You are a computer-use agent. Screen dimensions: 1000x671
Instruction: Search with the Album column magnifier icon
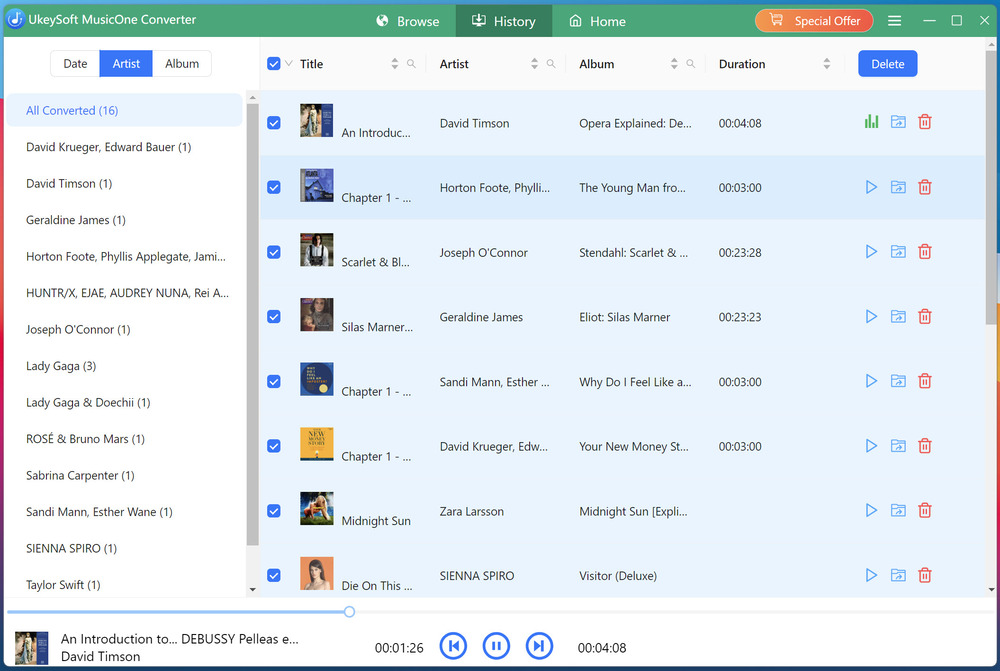pos(691,64)
